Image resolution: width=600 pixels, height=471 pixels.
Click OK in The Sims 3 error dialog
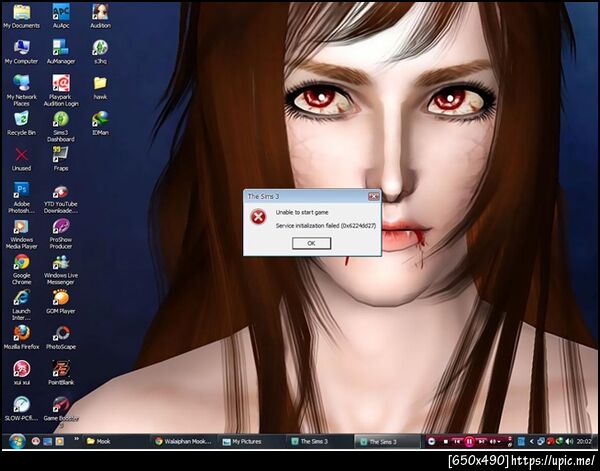coord(311,243)
